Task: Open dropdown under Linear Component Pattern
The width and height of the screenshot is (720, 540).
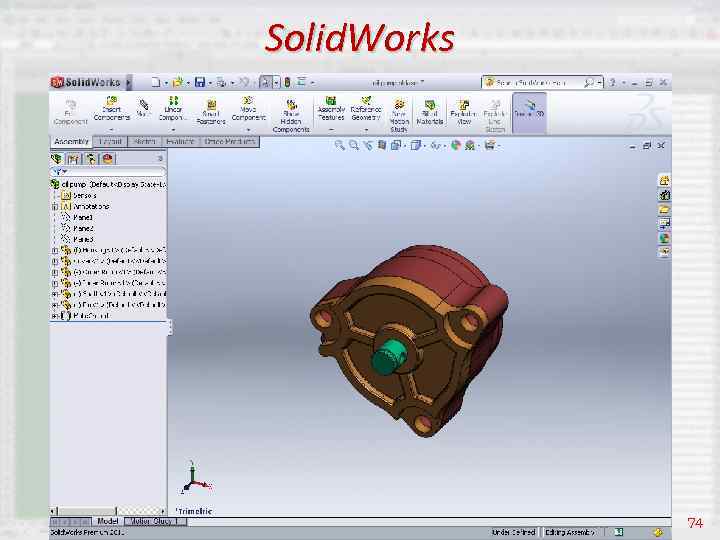Action: [173, 130]
